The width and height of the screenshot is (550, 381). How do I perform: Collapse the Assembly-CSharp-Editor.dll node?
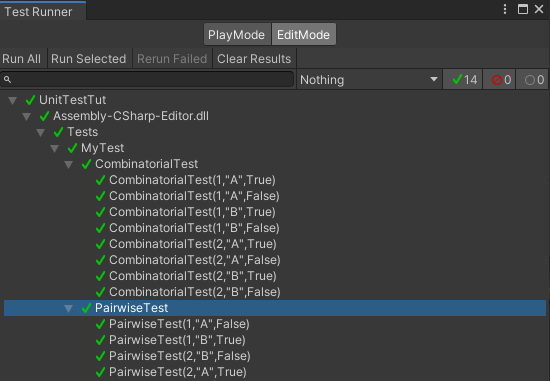click(x=27, y=116)
